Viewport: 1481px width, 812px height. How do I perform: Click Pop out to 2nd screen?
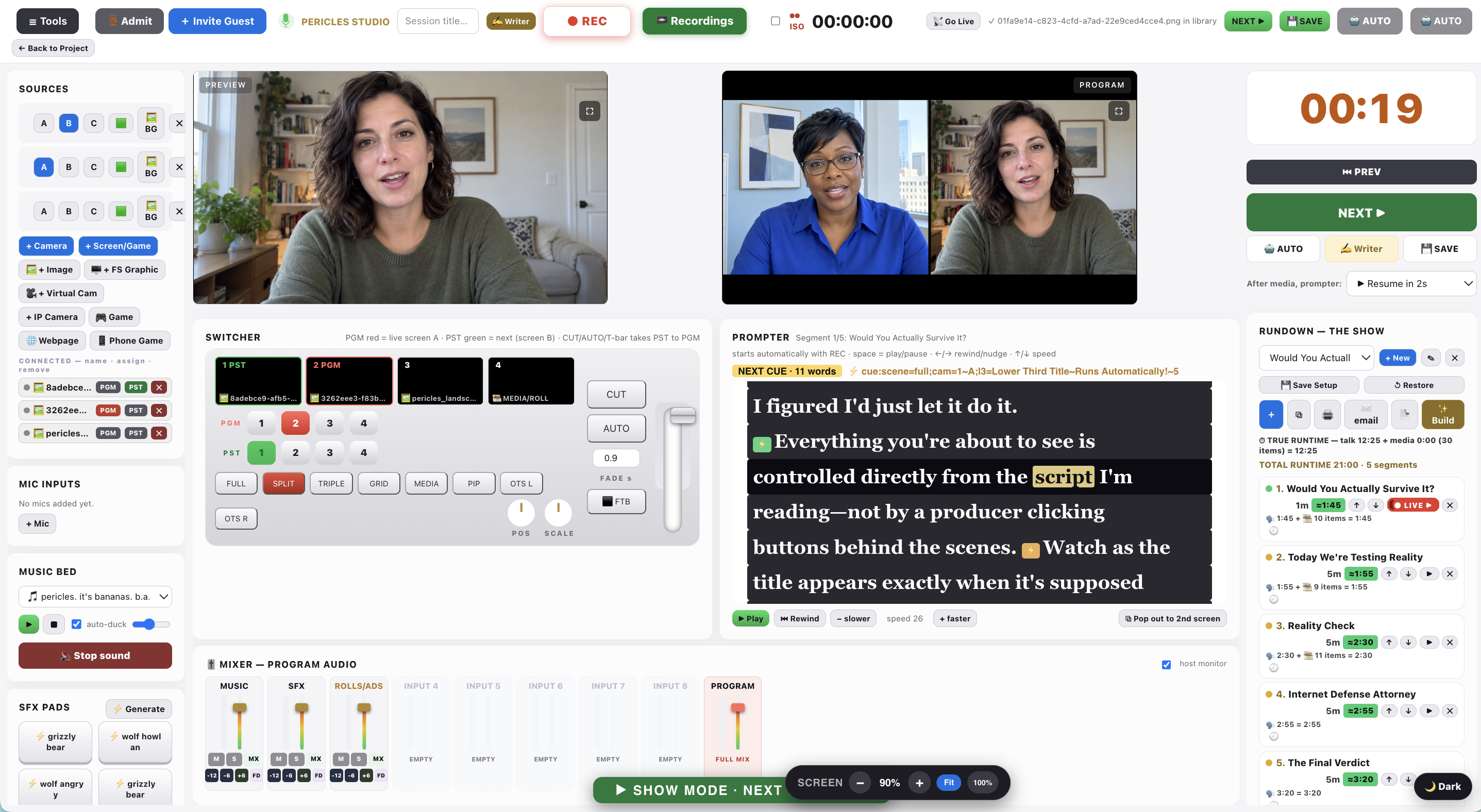pyautogui.click(x=1172, y=618)
